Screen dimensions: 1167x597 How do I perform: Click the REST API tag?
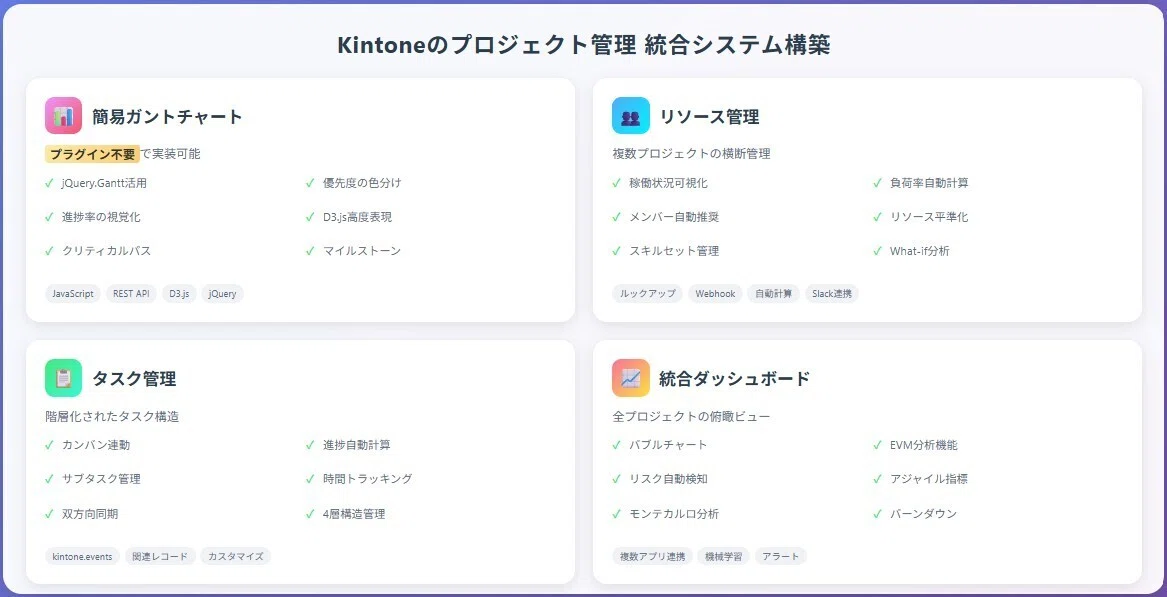pyautogui.click(x=131, y=293)
